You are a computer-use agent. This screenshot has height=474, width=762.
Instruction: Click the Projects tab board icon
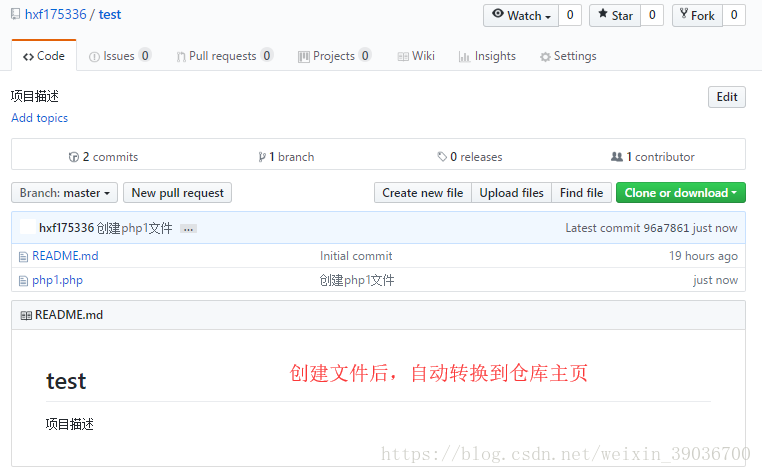point(304,57)
